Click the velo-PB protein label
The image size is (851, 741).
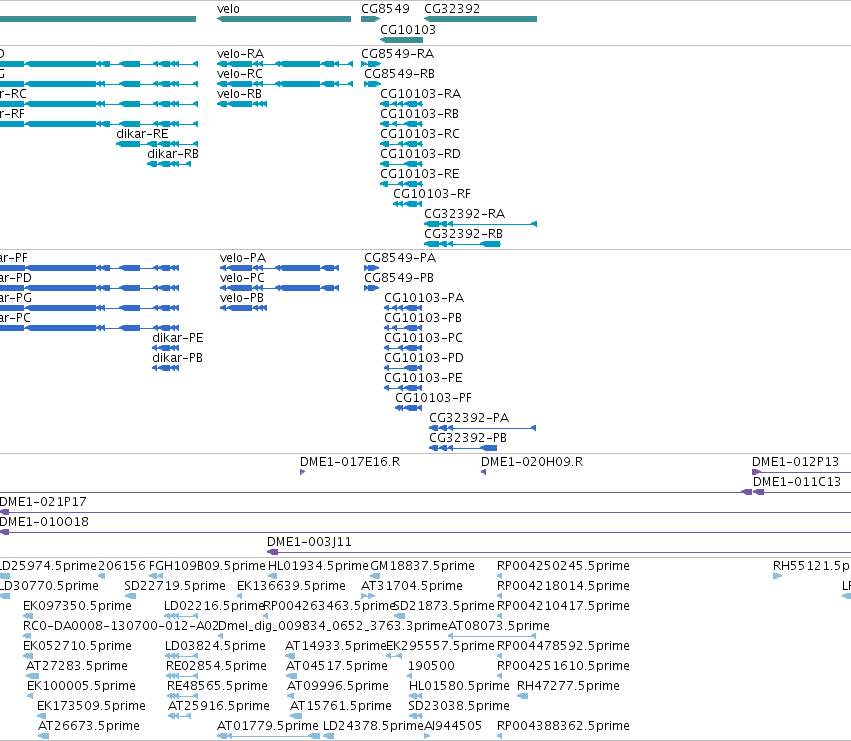tap(242, 298)
